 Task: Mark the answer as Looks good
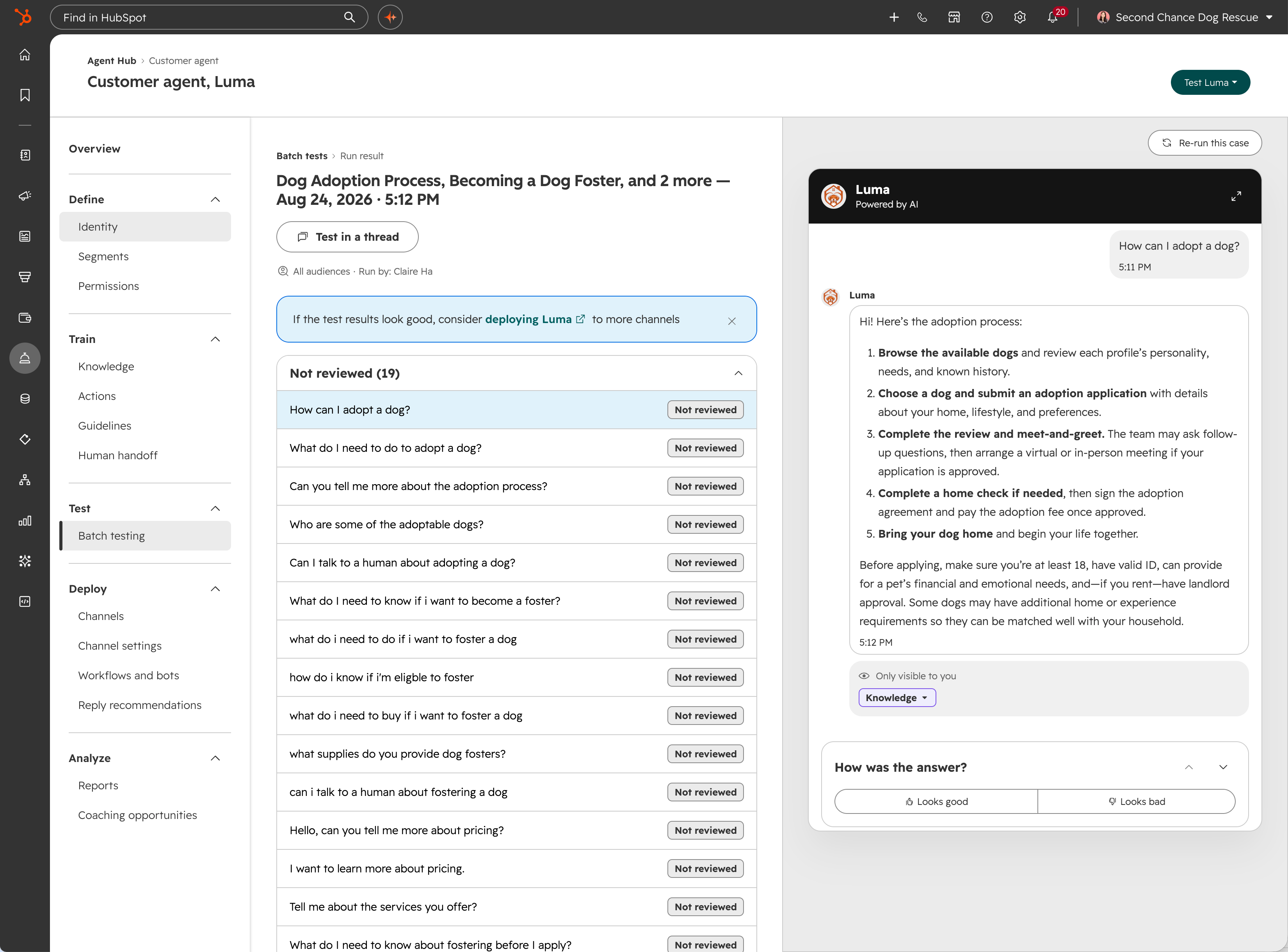936,802
